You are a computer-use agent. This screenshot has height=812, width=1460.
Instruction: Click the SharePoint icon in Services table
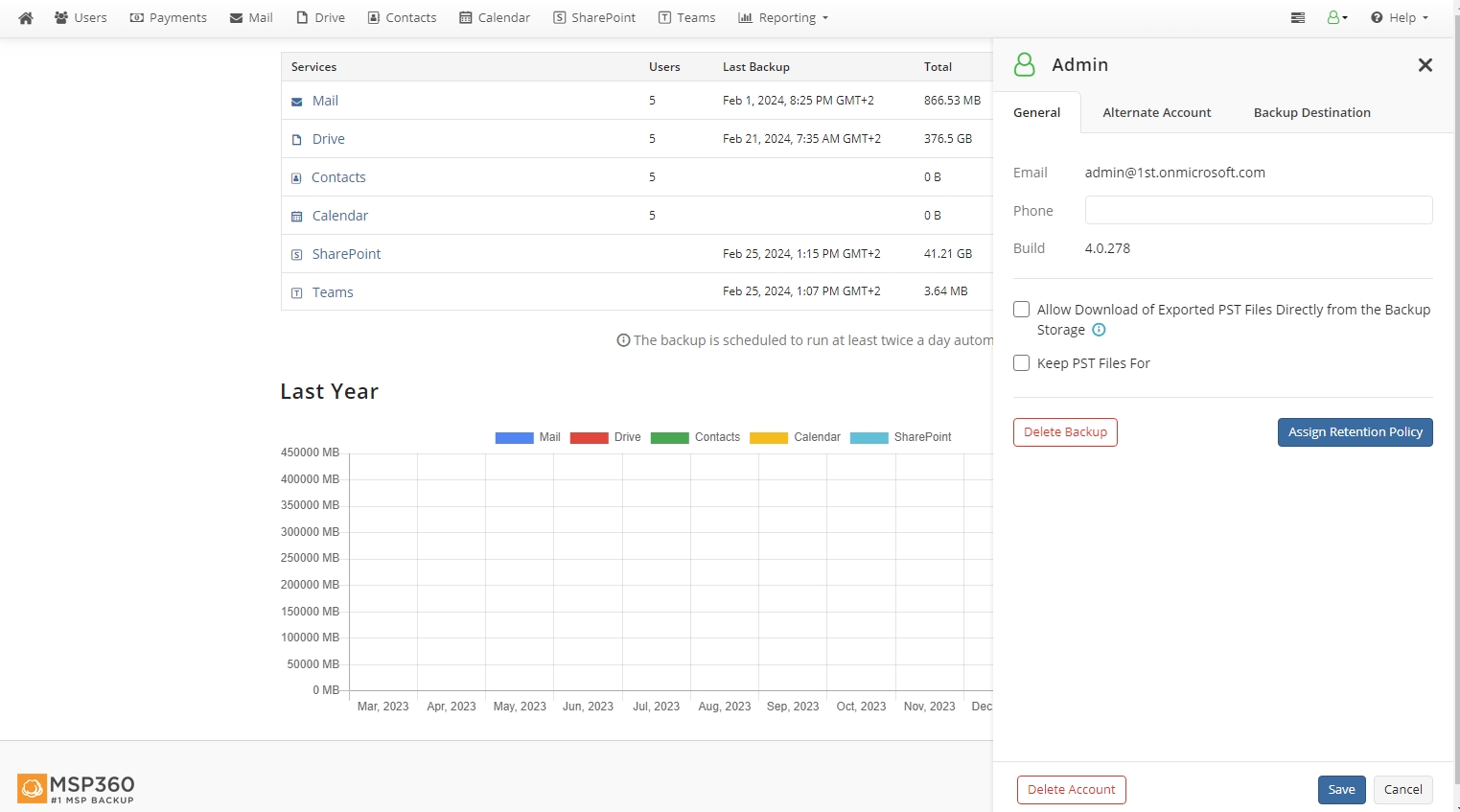(297, 255)
